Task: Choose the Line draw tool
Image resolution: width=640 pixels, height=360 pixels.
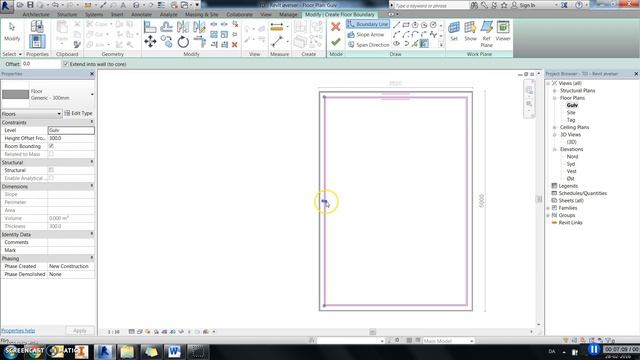Action: [x=396, y=25]
